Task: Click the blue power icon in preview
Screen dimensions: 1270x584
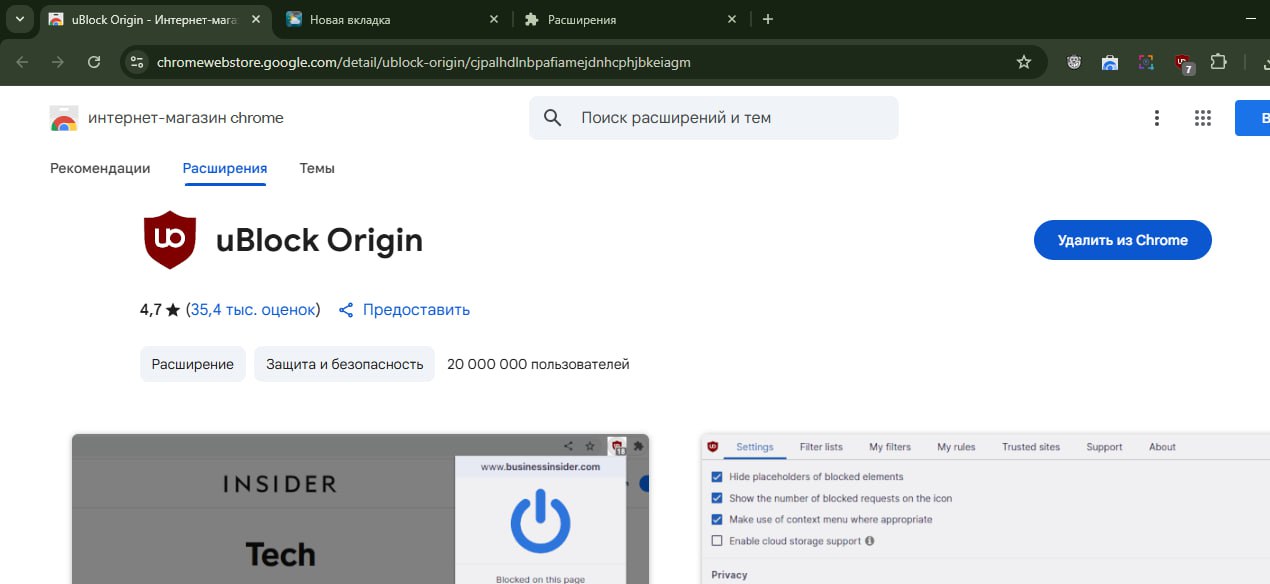Action: [540, 520]
